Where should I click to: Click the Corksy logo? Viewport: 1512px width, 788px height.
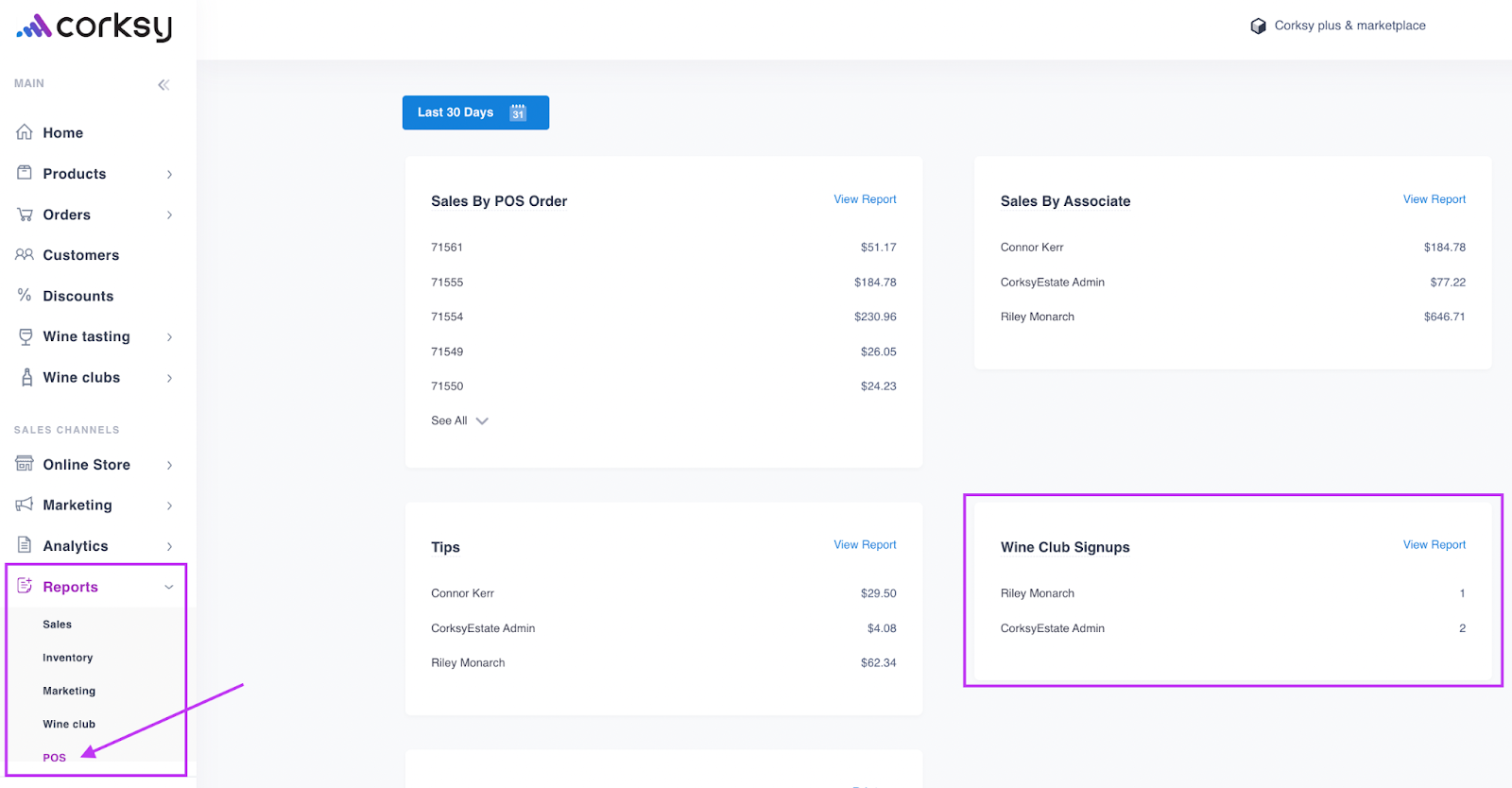pos(94,27)
